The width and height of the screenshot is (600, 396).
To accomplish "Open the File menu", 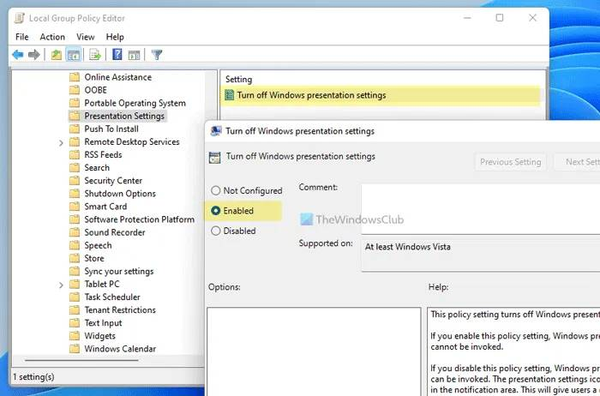I will [22, 37].
